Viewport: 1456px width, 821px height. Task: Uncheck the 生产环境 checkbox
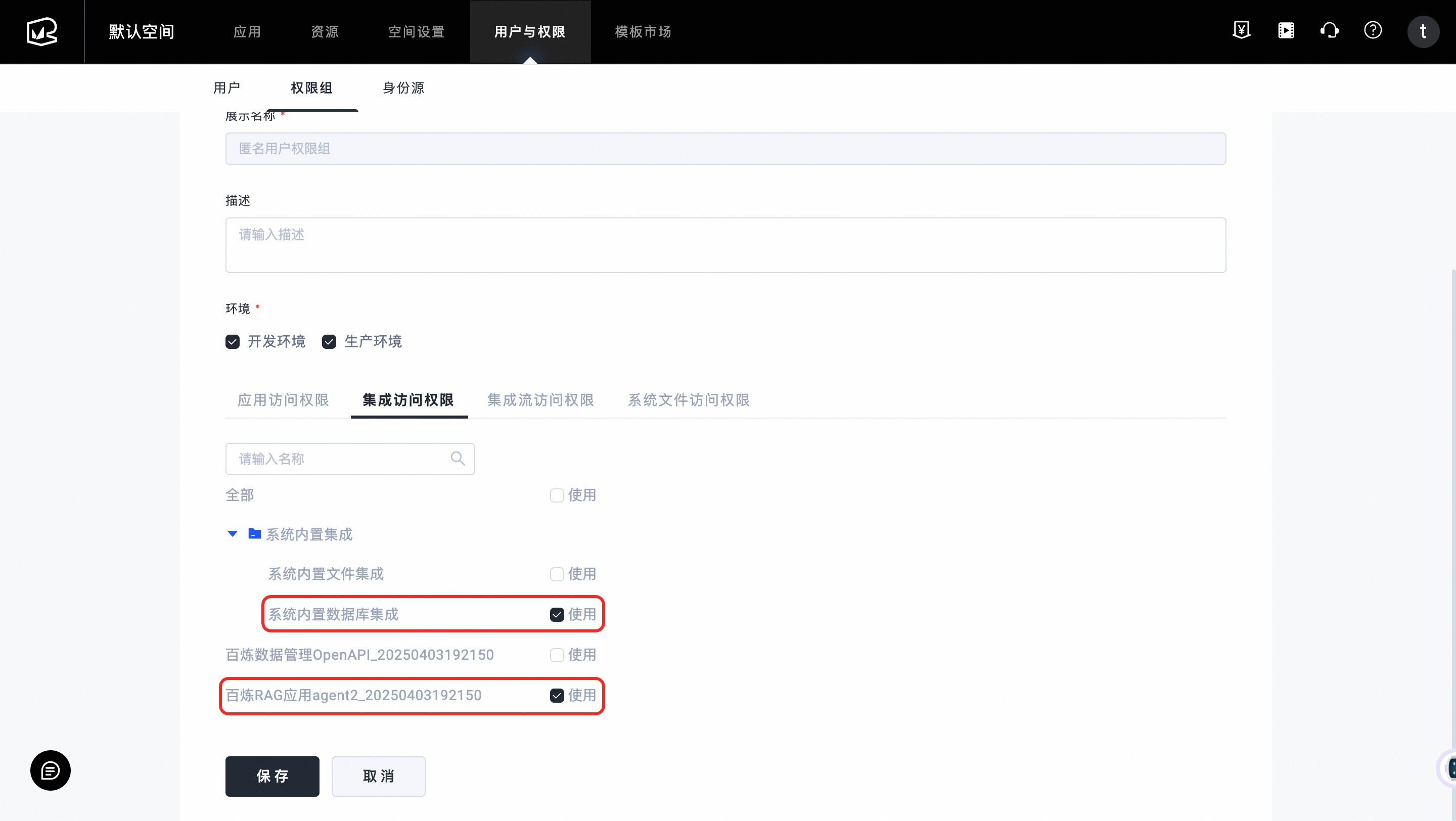coord(329,342)
